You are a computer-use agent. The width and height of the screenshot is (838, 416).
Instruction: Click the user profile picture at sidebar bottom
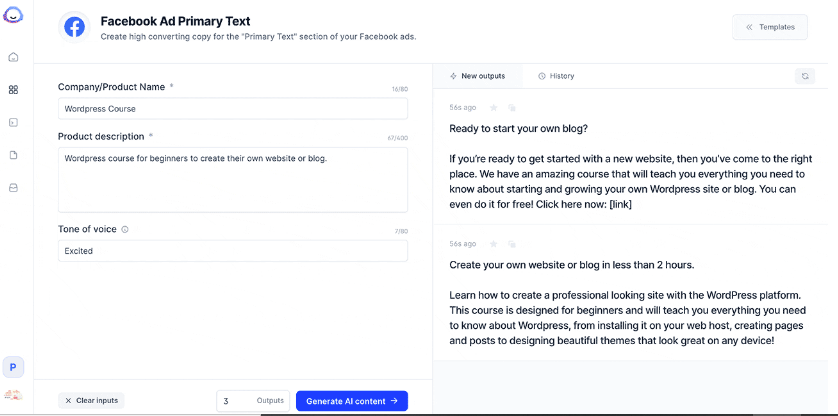coord(12,395)
